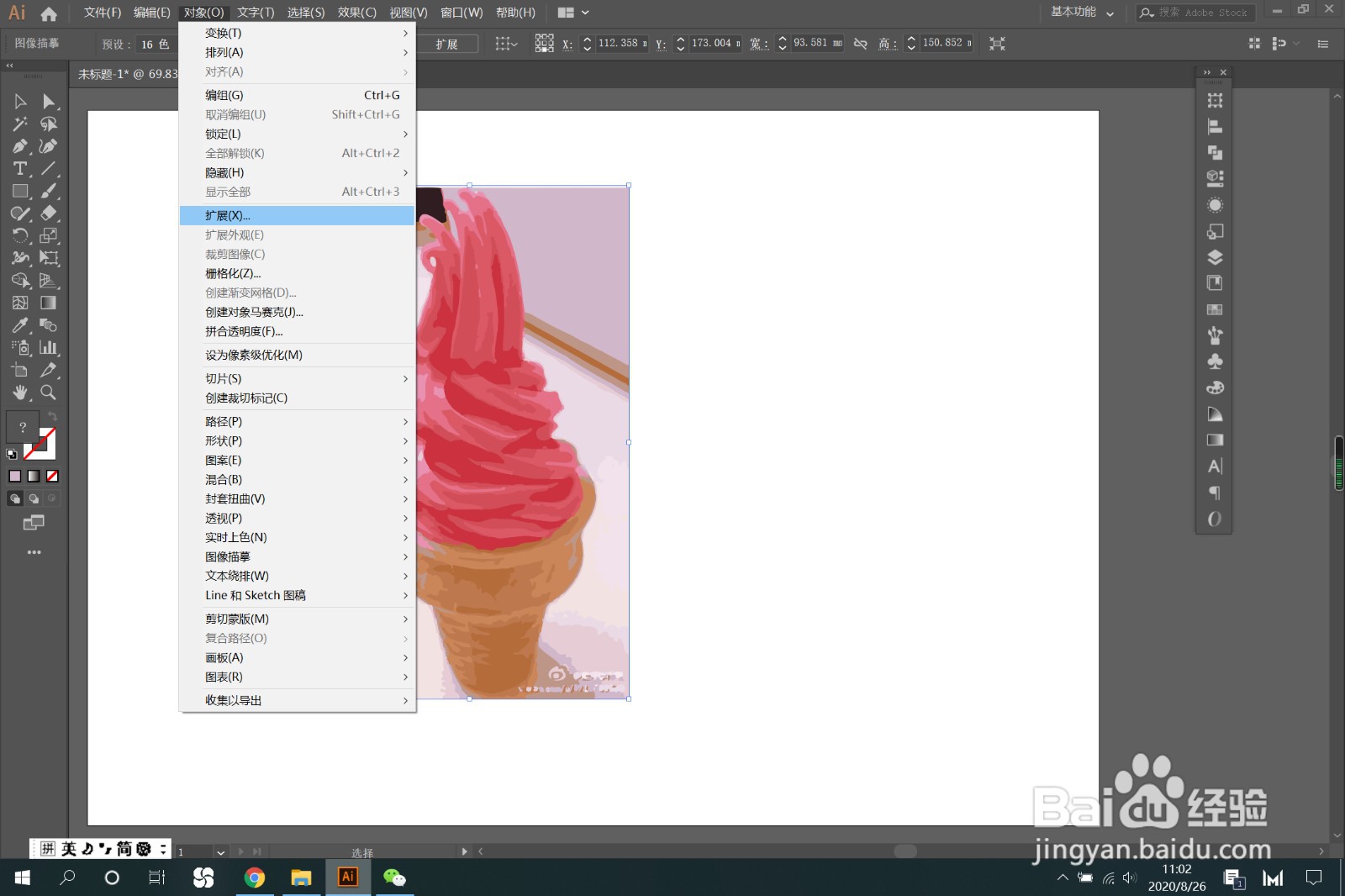Screen dimensions: 1345x896
Task: Toggle constrain width and height proportions
Action: [x=860, y=44]
